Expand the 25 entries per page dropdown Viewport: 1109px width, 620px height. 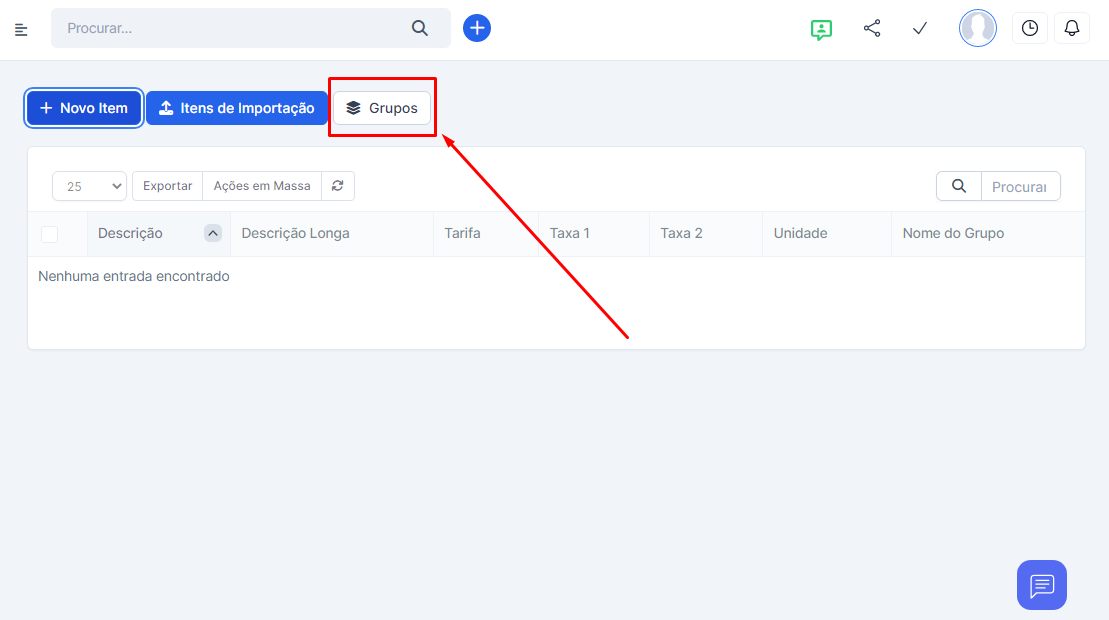point(89,186)
